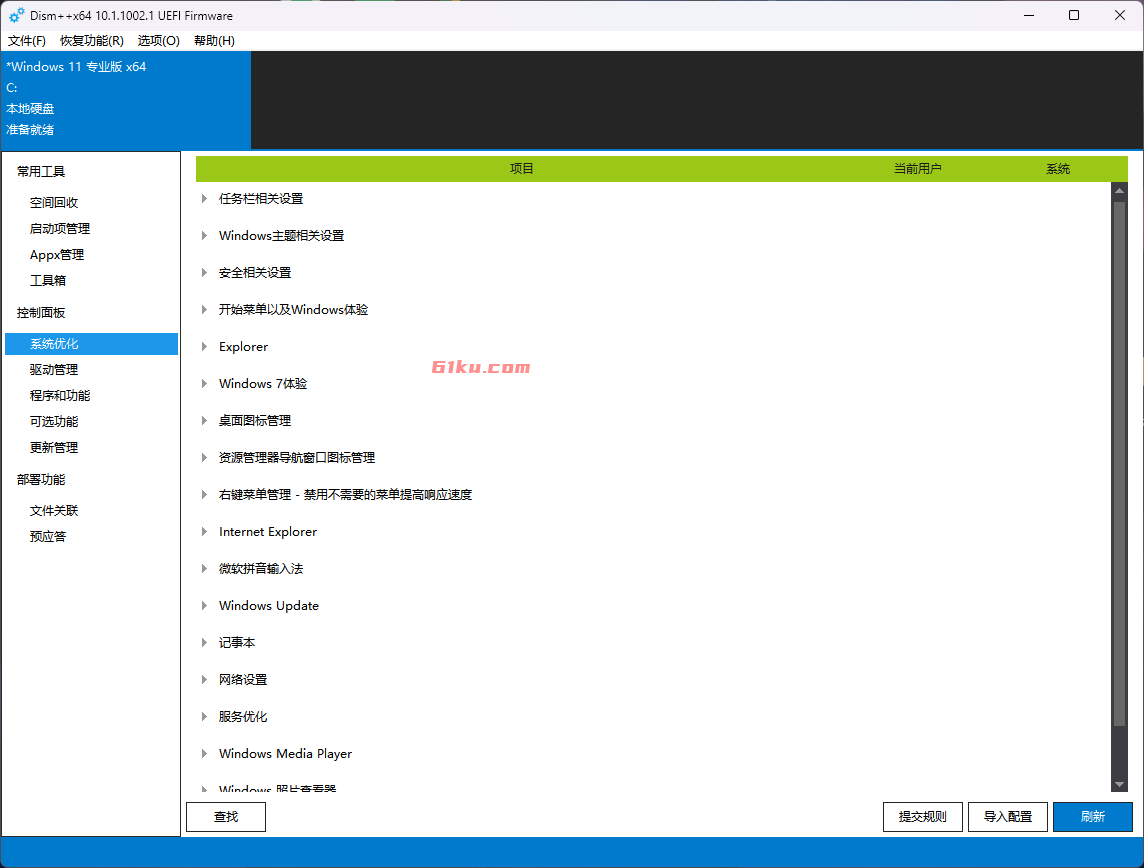Viewport: 1144px width, 868px height.
Task: Expand the 桌面图标管理 arrow
Action: point(204,421)
